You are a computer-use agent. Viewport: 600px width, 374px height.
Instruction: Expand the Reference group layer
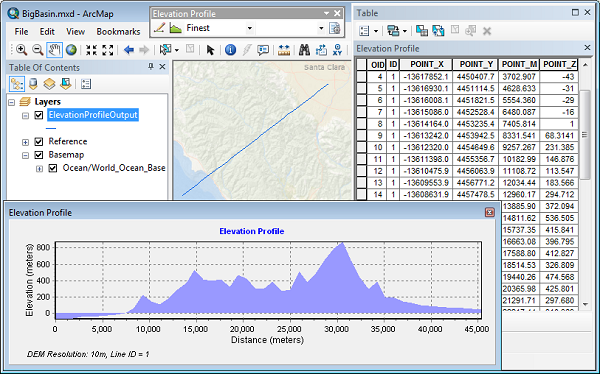pos(25,142)
